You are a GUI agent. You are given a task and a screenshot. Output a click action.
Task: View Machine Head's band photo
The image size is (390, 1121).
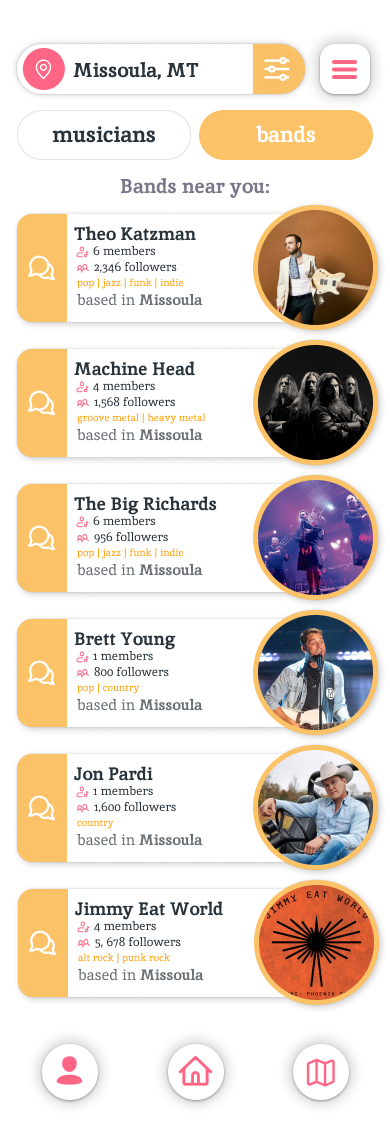tap(315, 403)
